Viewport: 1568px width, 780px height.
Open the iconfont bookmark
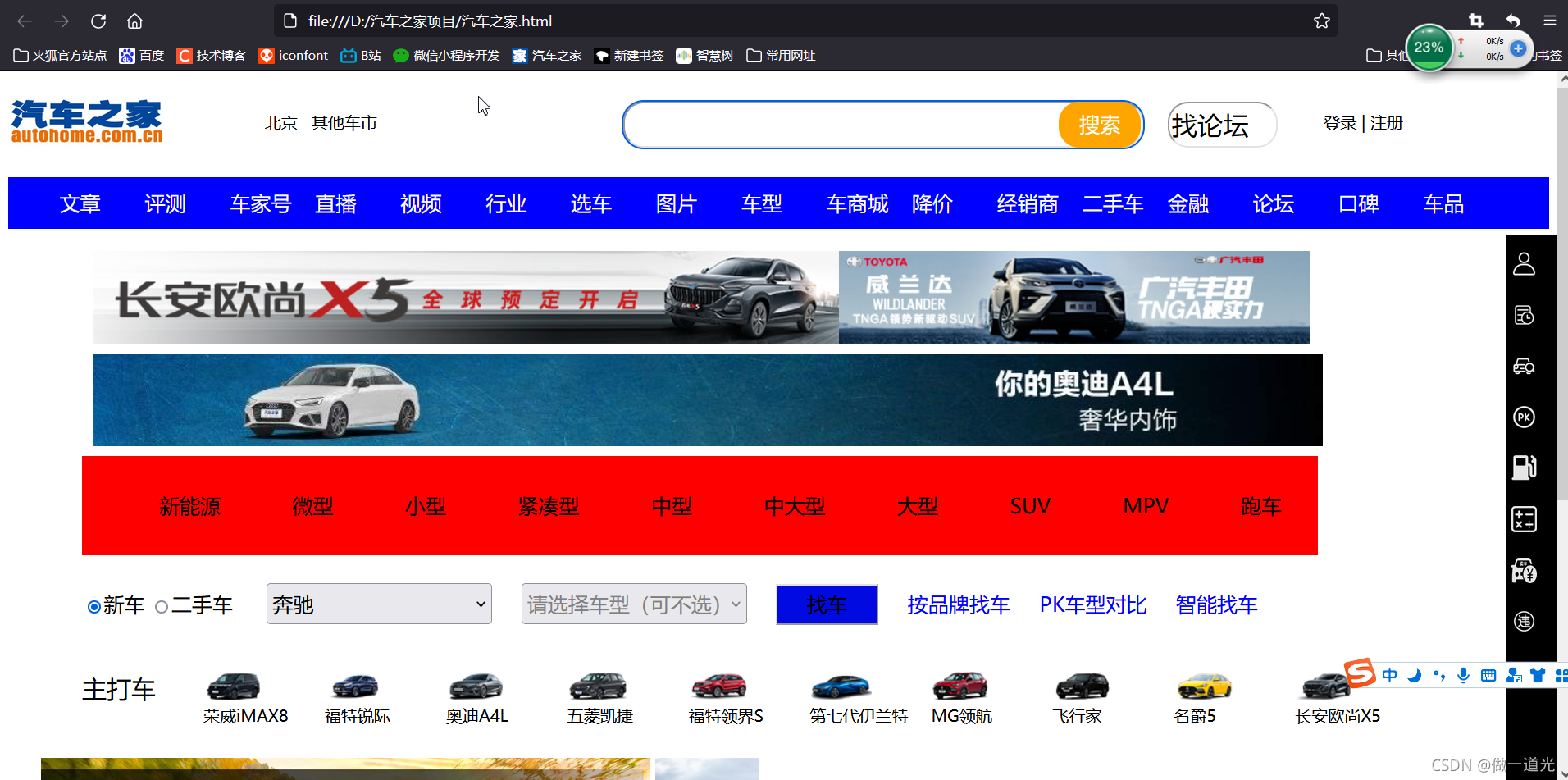[293, 55]
